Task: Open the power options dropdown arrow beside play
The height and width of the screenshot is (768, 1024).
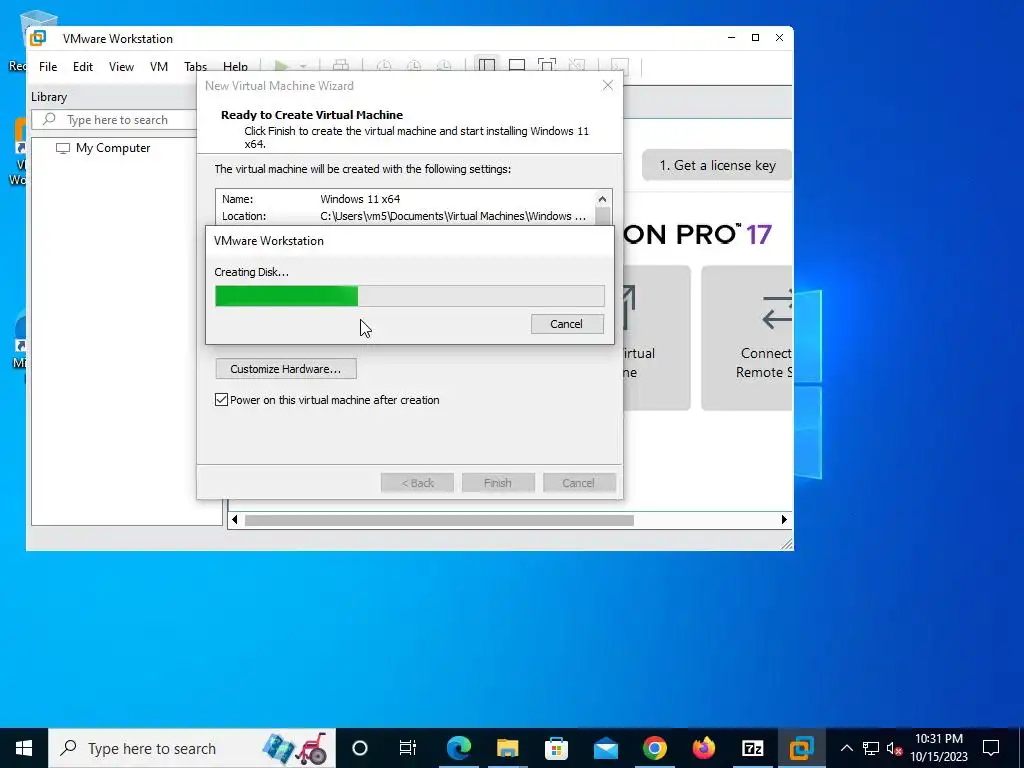Action: (x=303, y=67)
